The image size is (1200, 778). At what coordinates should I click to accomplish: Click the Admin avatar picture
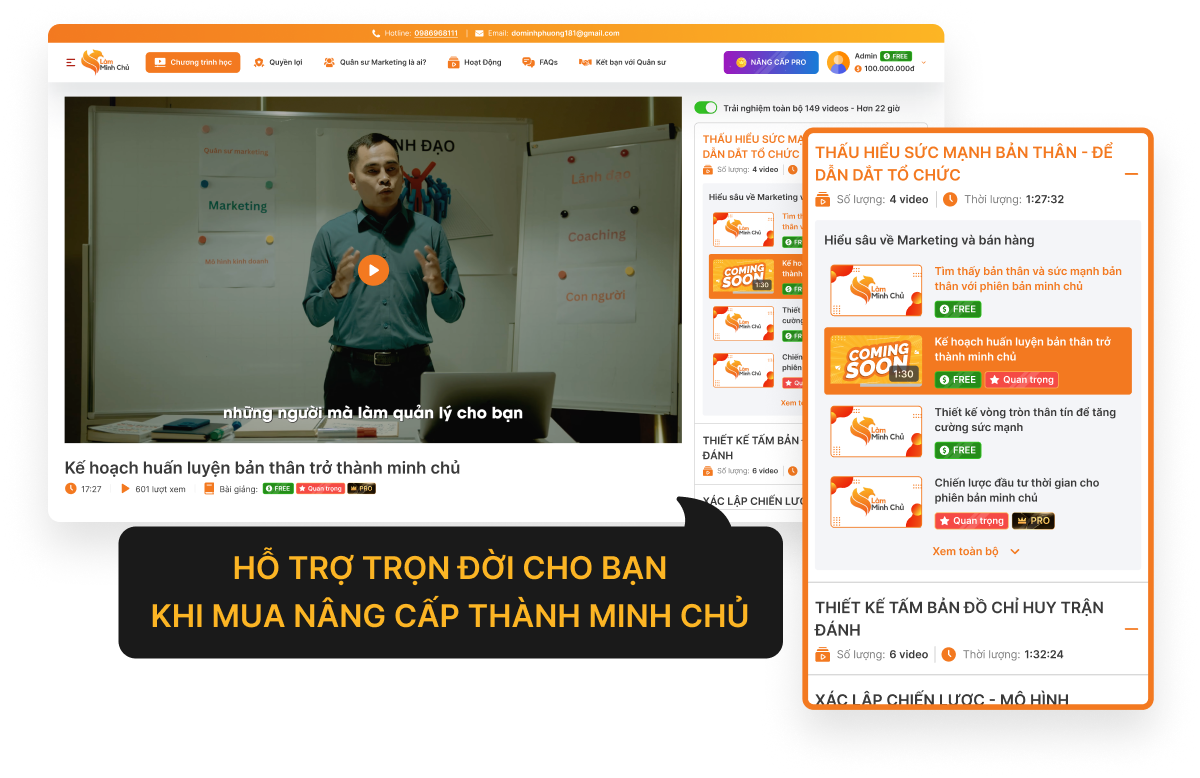click(x=838, y=62)
